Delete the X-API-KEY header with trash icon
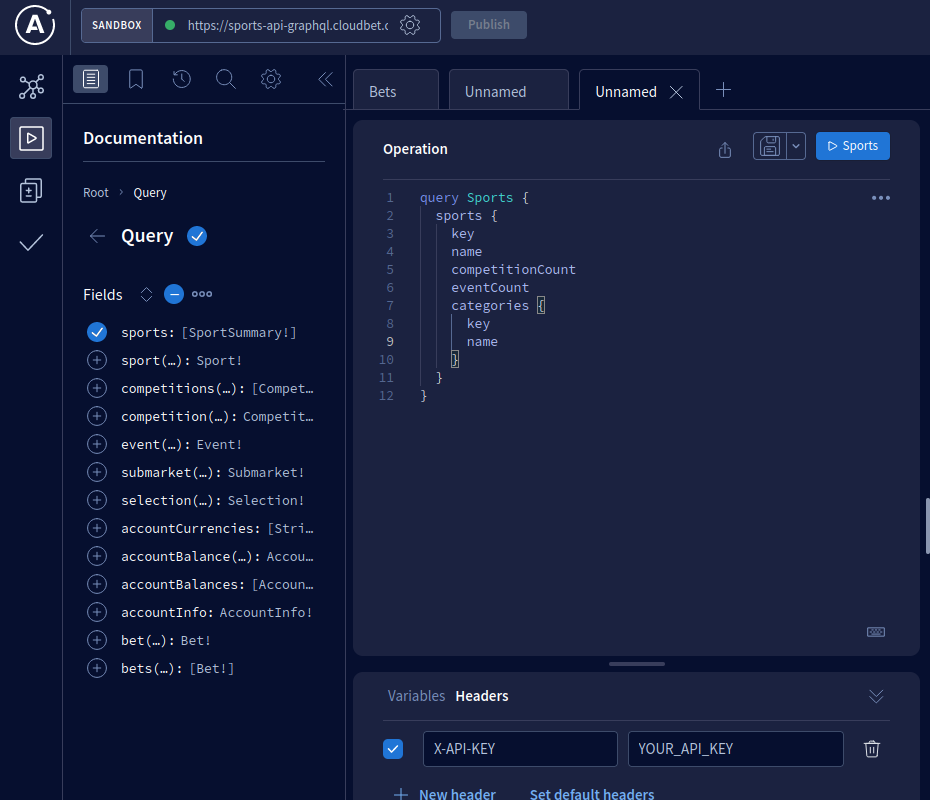The height and width of the screenshot is (800, 930). (x=872, y=749)
